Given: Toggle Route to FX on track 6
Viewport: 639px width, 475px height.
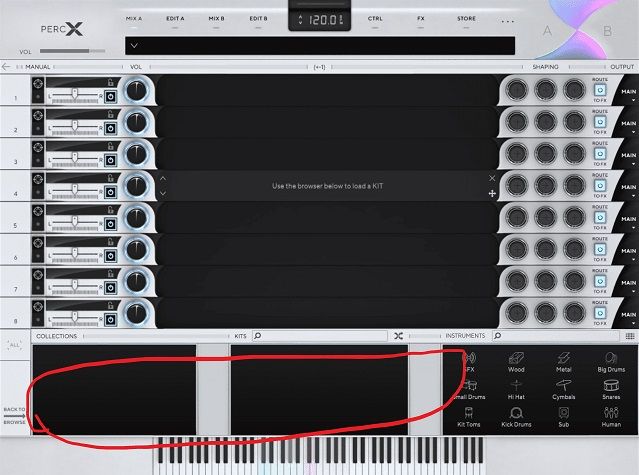Looking at the screenshot, I should click(x=600, y=249).
